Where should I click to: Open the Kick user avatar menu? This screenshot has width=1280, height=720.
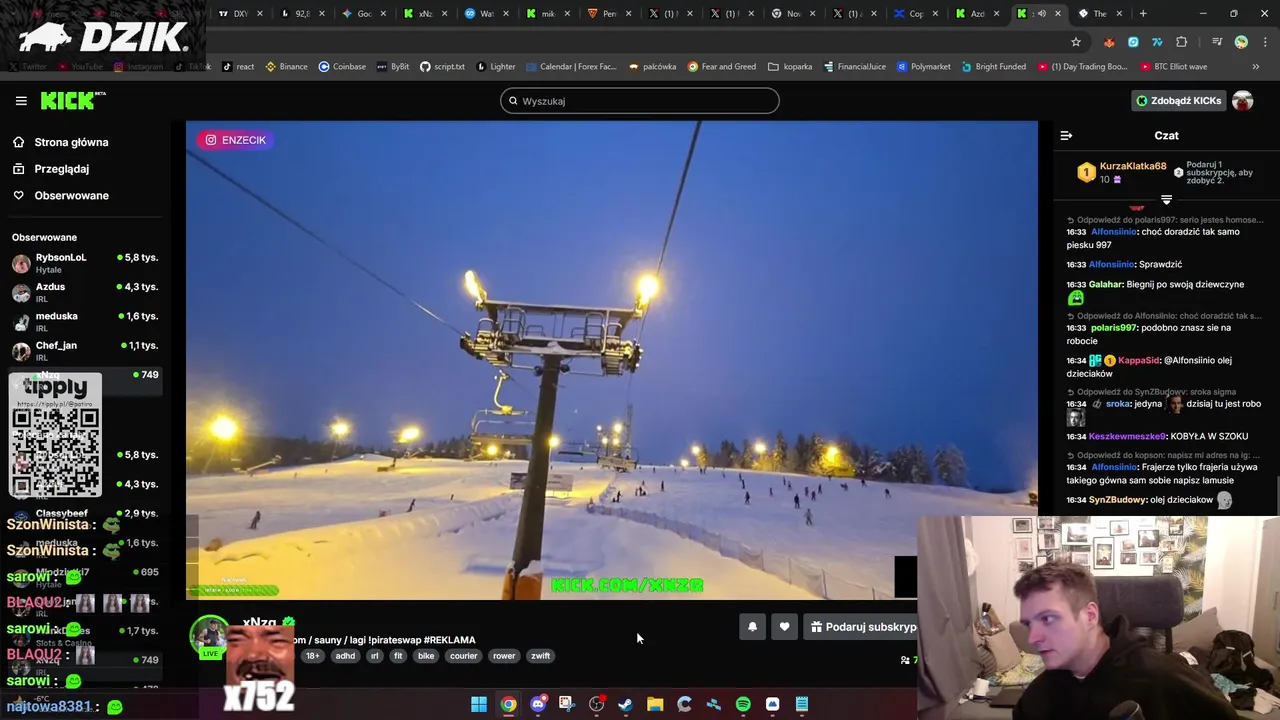pyautogui.click(x=1242, y=101)
